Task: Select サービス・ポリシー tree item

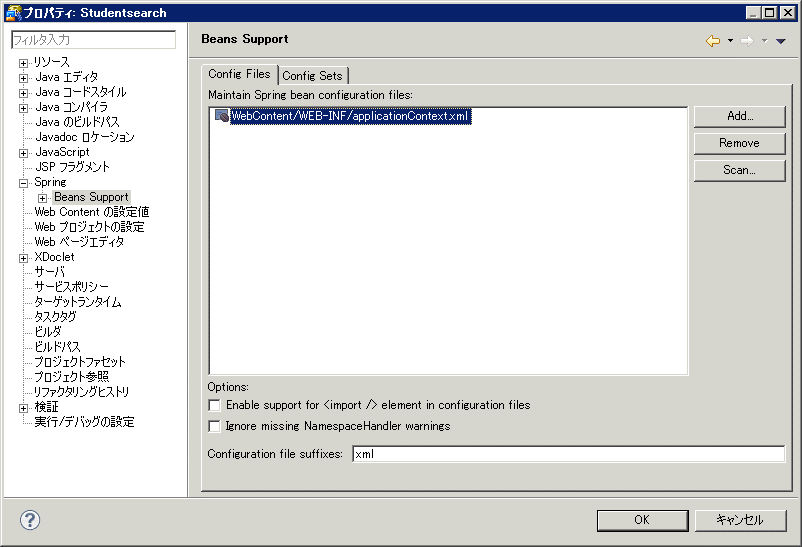Action: tap(72, 287)
